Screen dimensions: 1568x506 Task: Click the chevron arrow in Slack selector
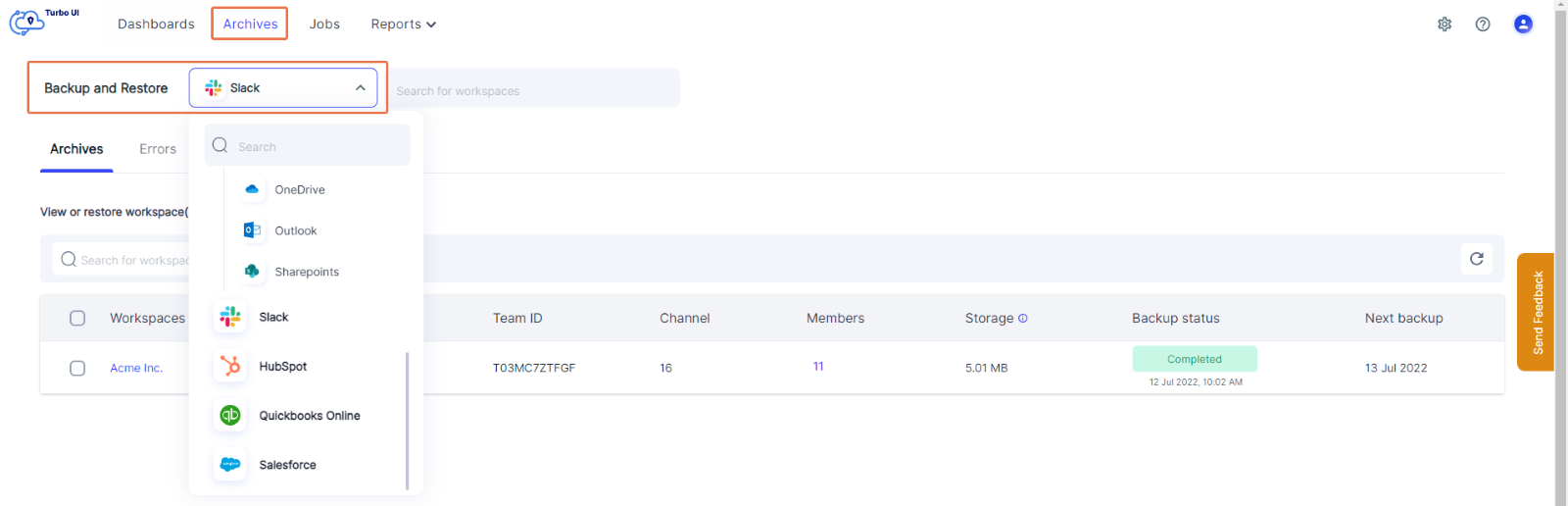pyautogui.click(x=361, y=88)
